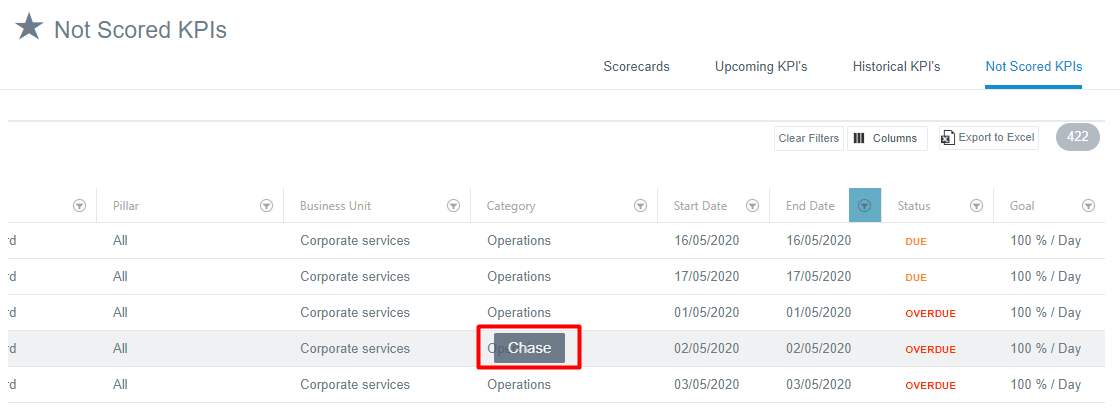This screenshot has width=1120, height=408.
Task: Open the Columns chooser
Action: (886, 138)
